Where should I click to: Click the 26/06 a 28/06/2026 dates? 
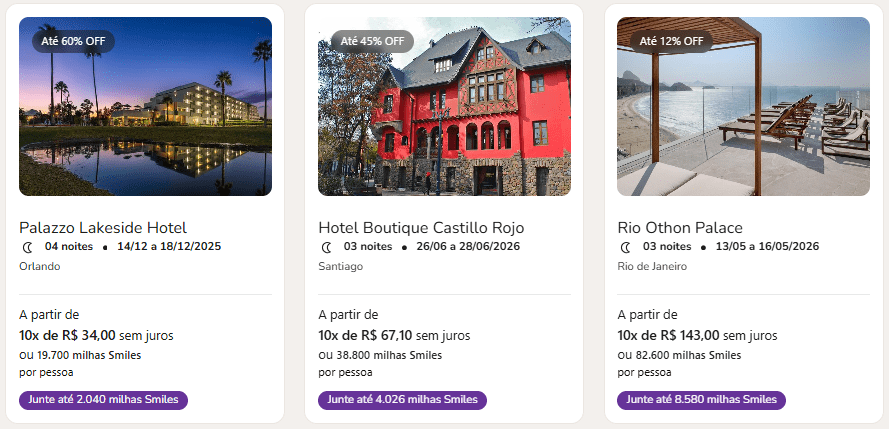tap(467, 247)
